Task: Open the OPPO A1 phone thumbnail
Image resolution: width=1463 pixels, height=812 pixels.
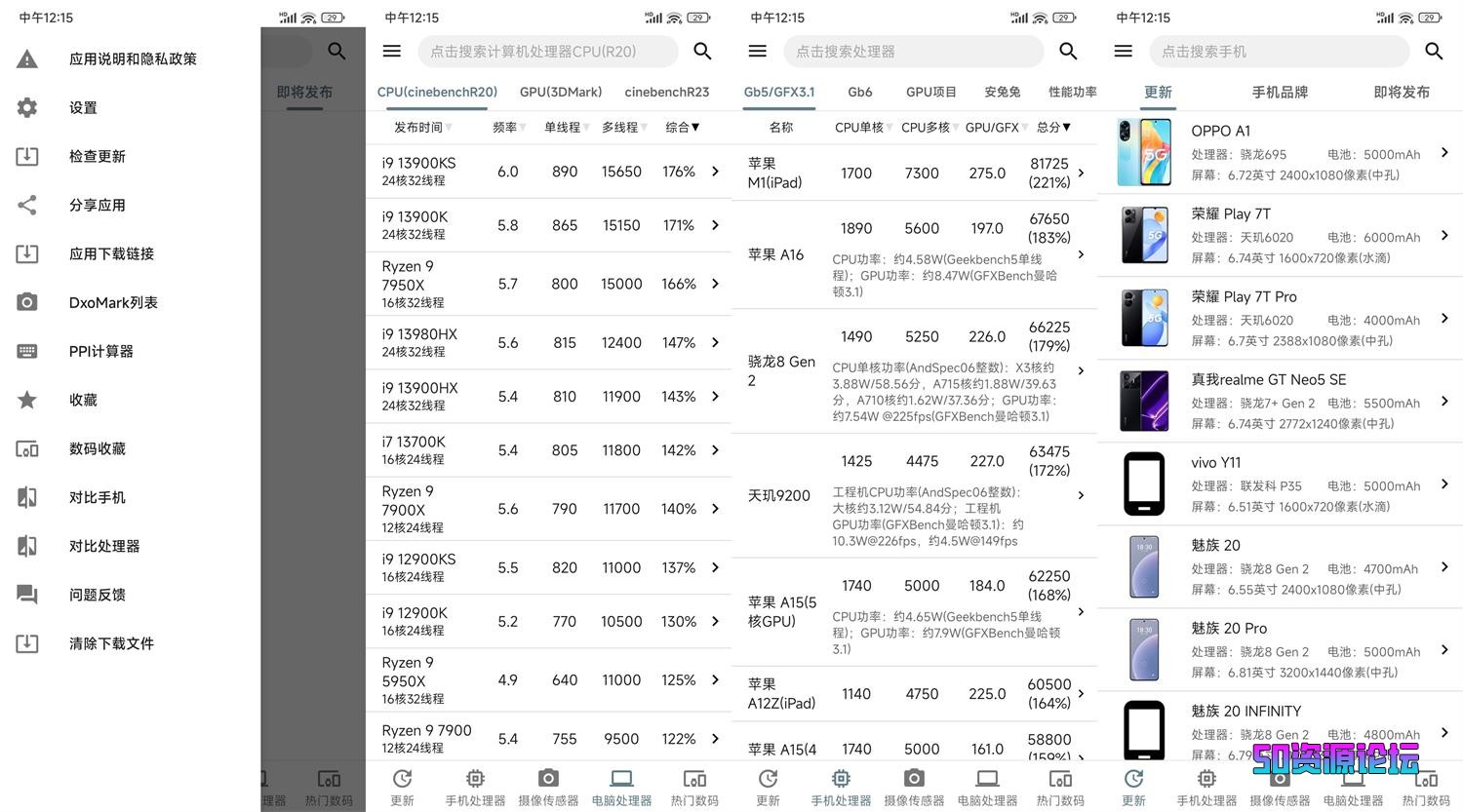Action: [x=1144, y=152]
